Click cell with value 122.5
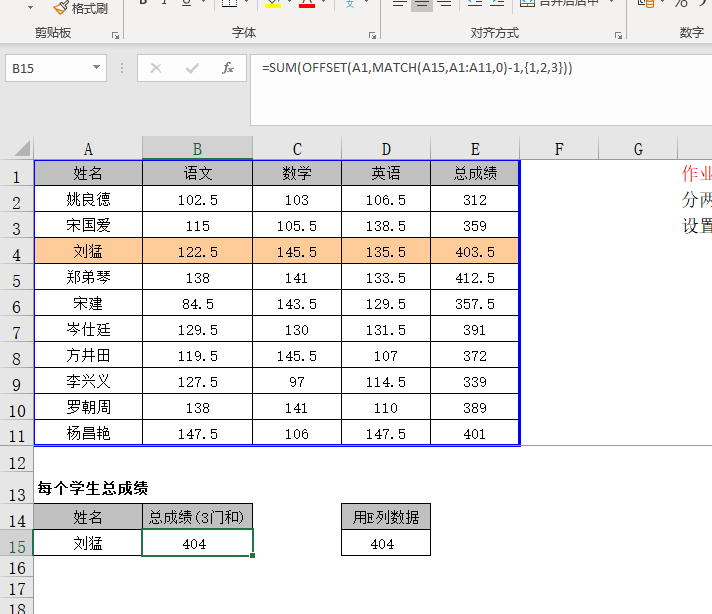The height and width of the screenshot is (614, 712). [x=198, y=252]
